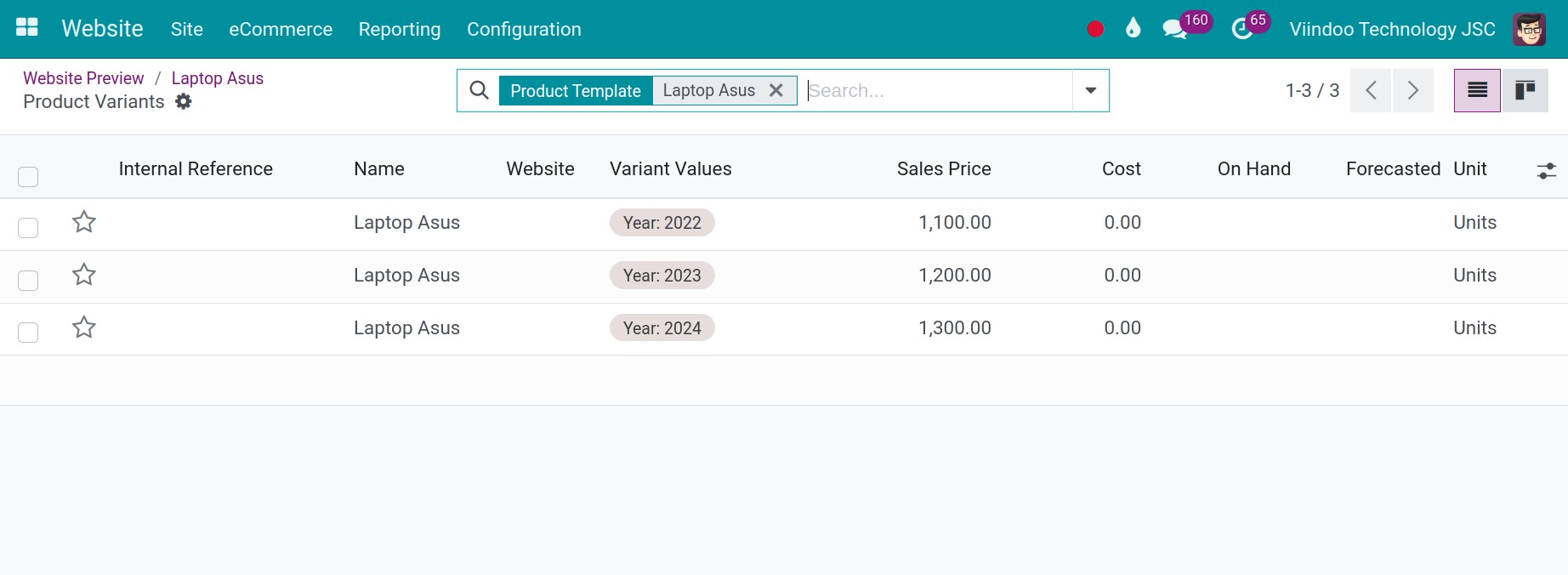The height and width of the screenshot is (575, 1568).
Task: Open the Site menu
Action: coord(187,29)
